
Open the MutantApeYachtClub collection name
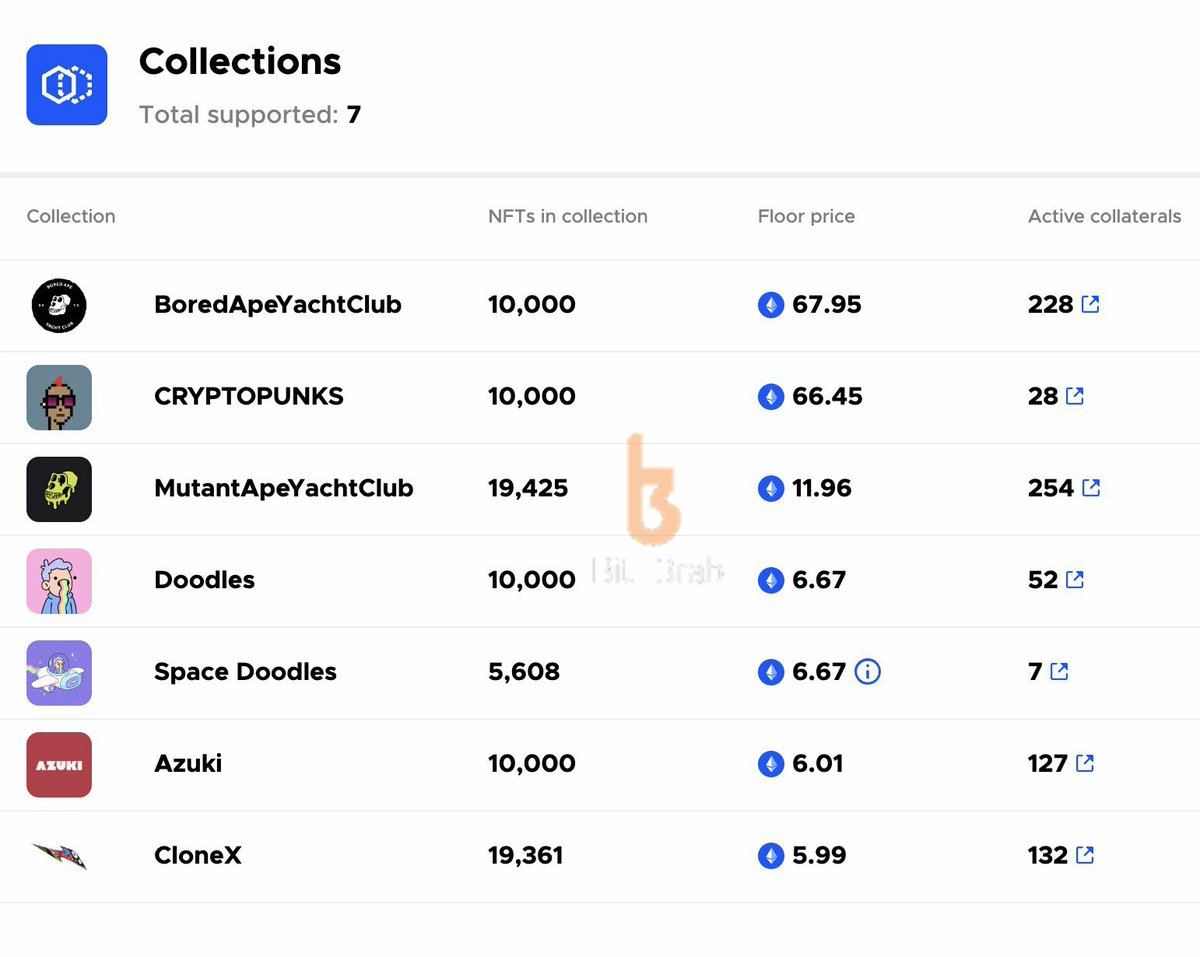point(284,489)
